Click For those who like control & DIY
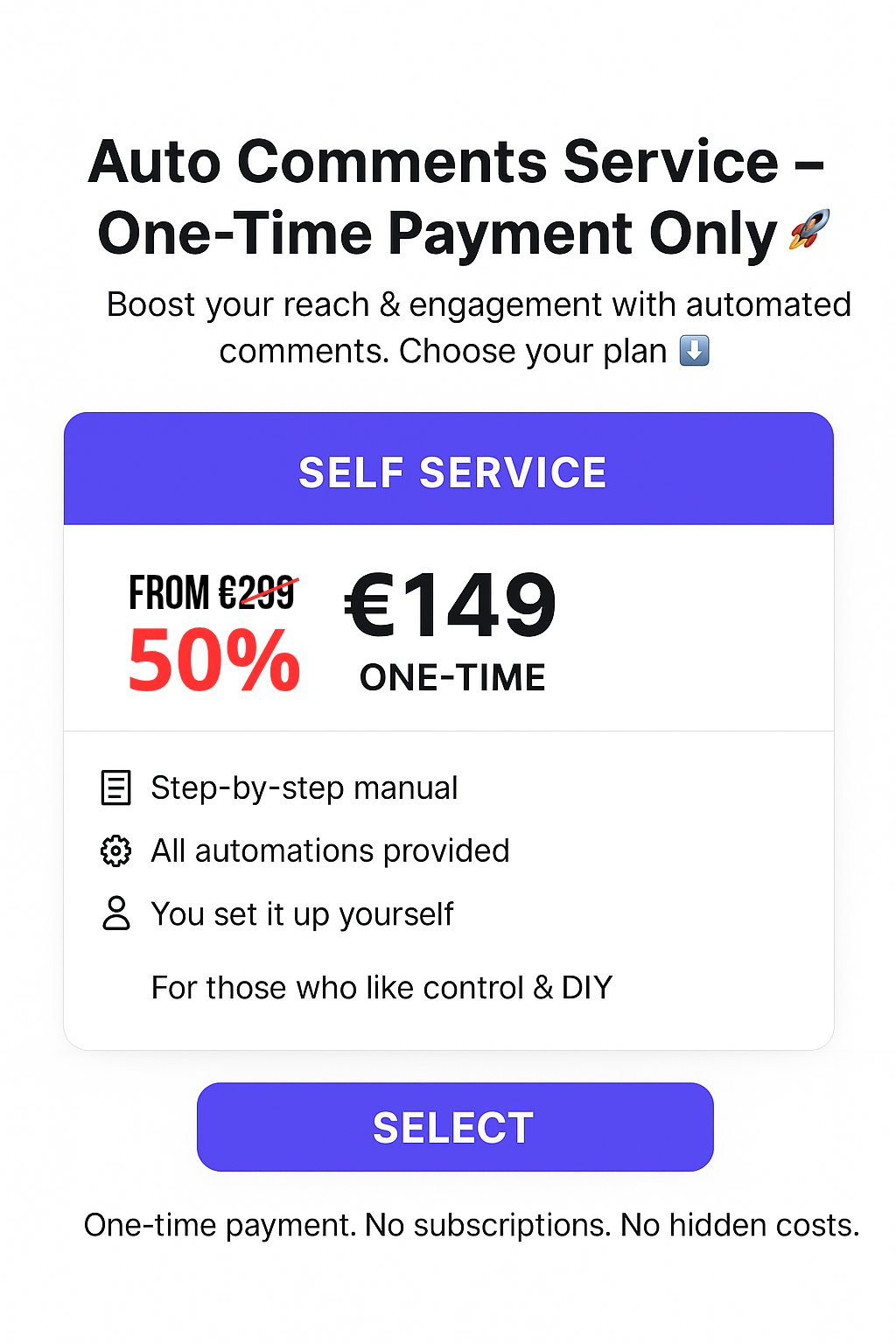This screenshot has width=896, height=1344. click(x=381, y=987)
